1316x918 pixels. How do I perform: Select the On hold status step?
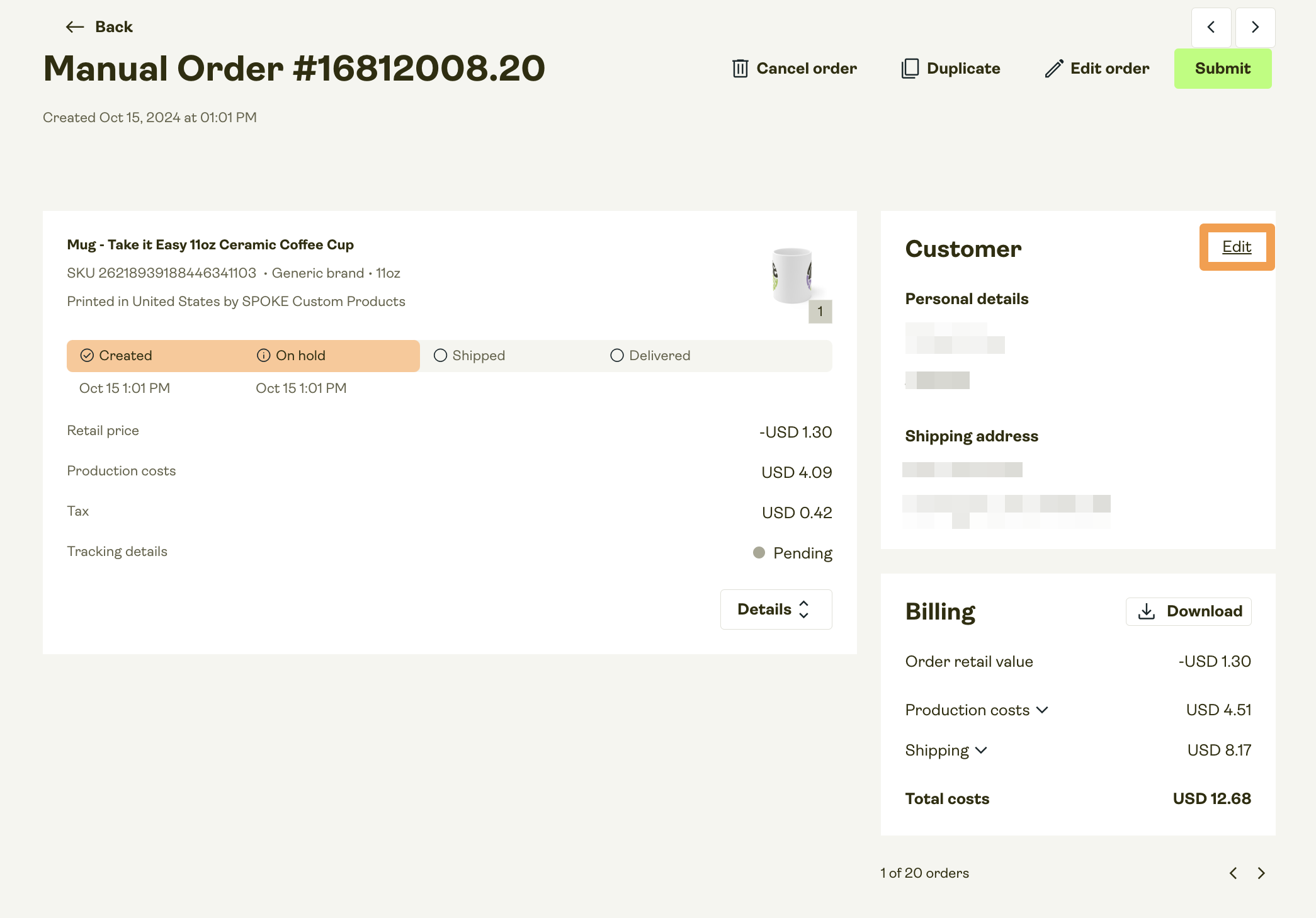point(291,356)
